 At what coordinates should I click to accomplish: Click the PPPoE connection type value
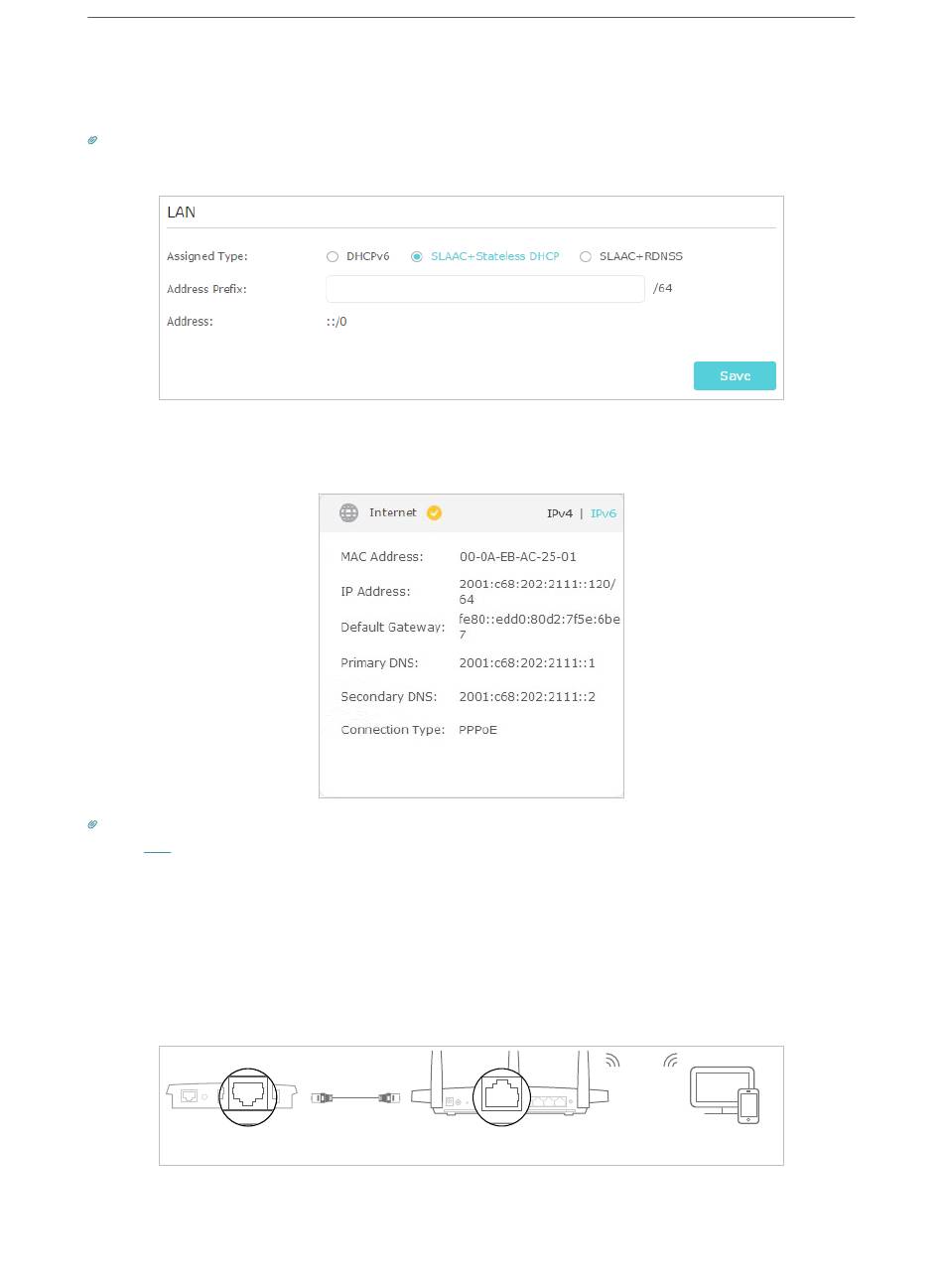[477, 730]
